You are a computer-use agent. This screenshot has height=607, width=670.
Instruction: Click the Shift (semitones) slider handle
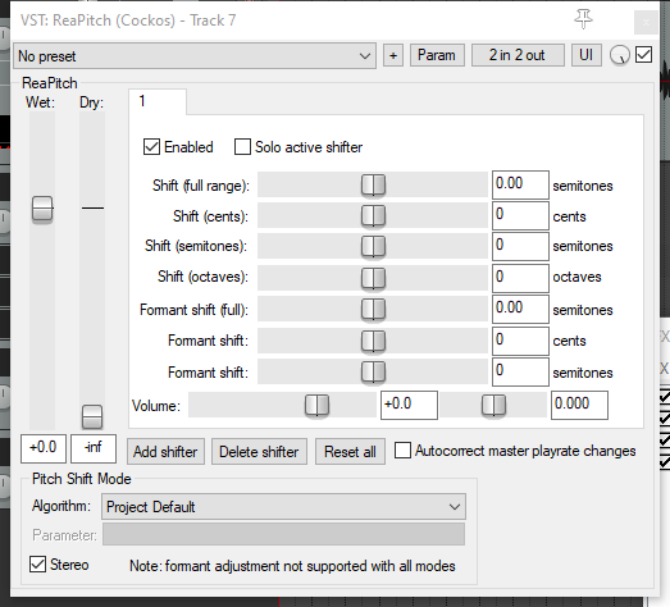[373, 246]
